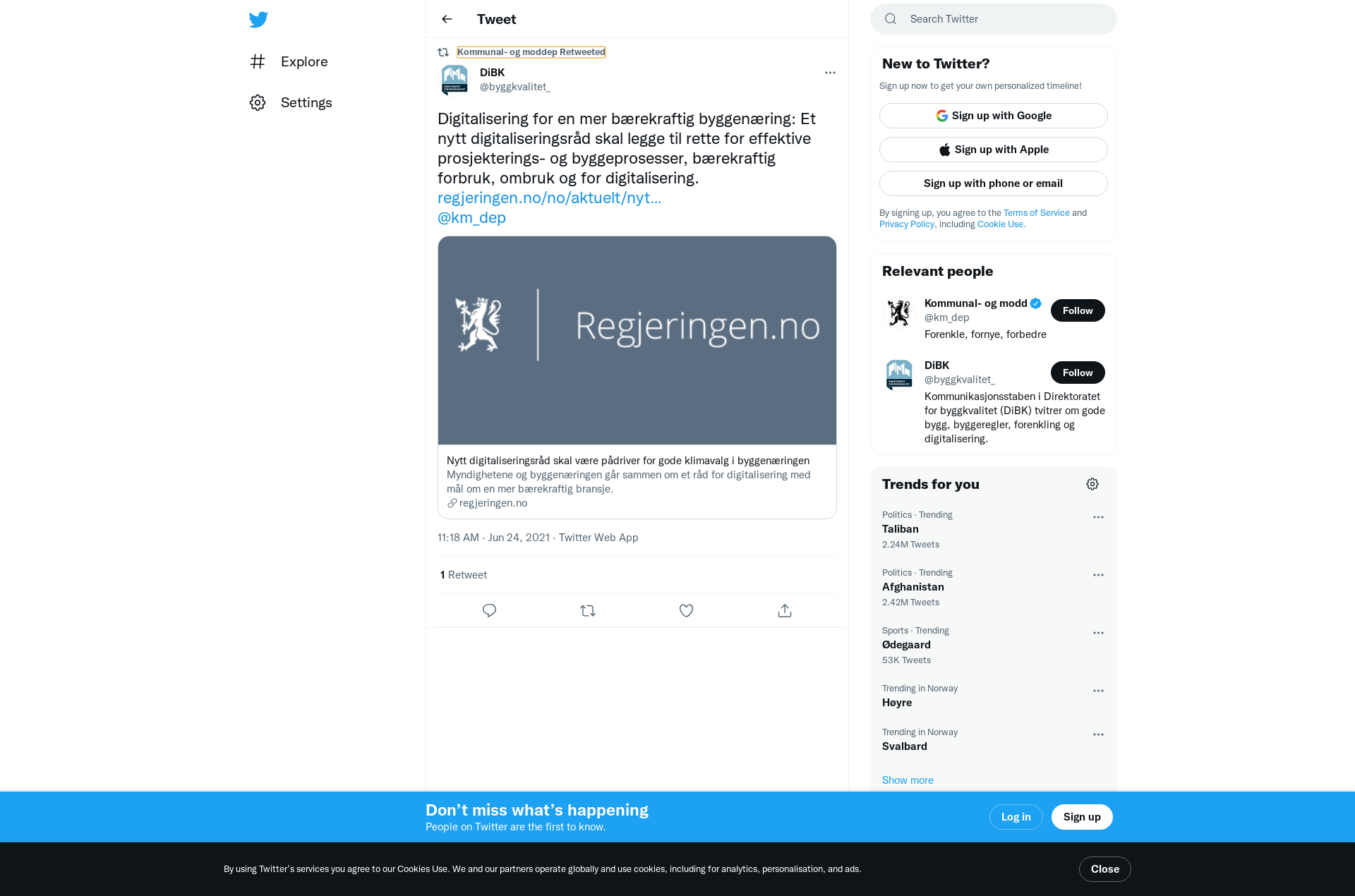Expand more options for Ødegaard trend
1355x896 pixels.
pos(1098,633)
